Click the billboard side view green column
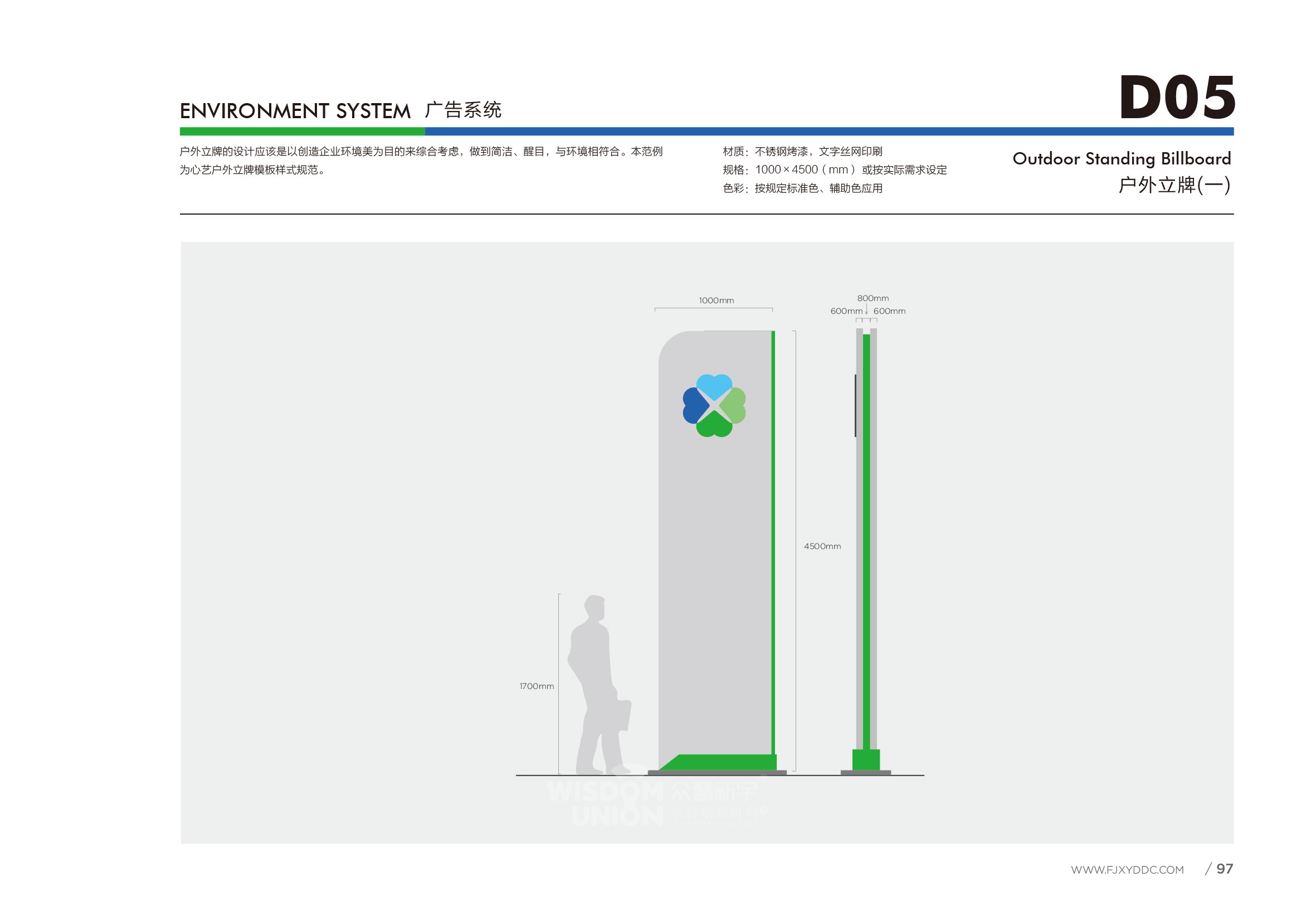This screenshot has height=922, width=1316. coord(866,542)
